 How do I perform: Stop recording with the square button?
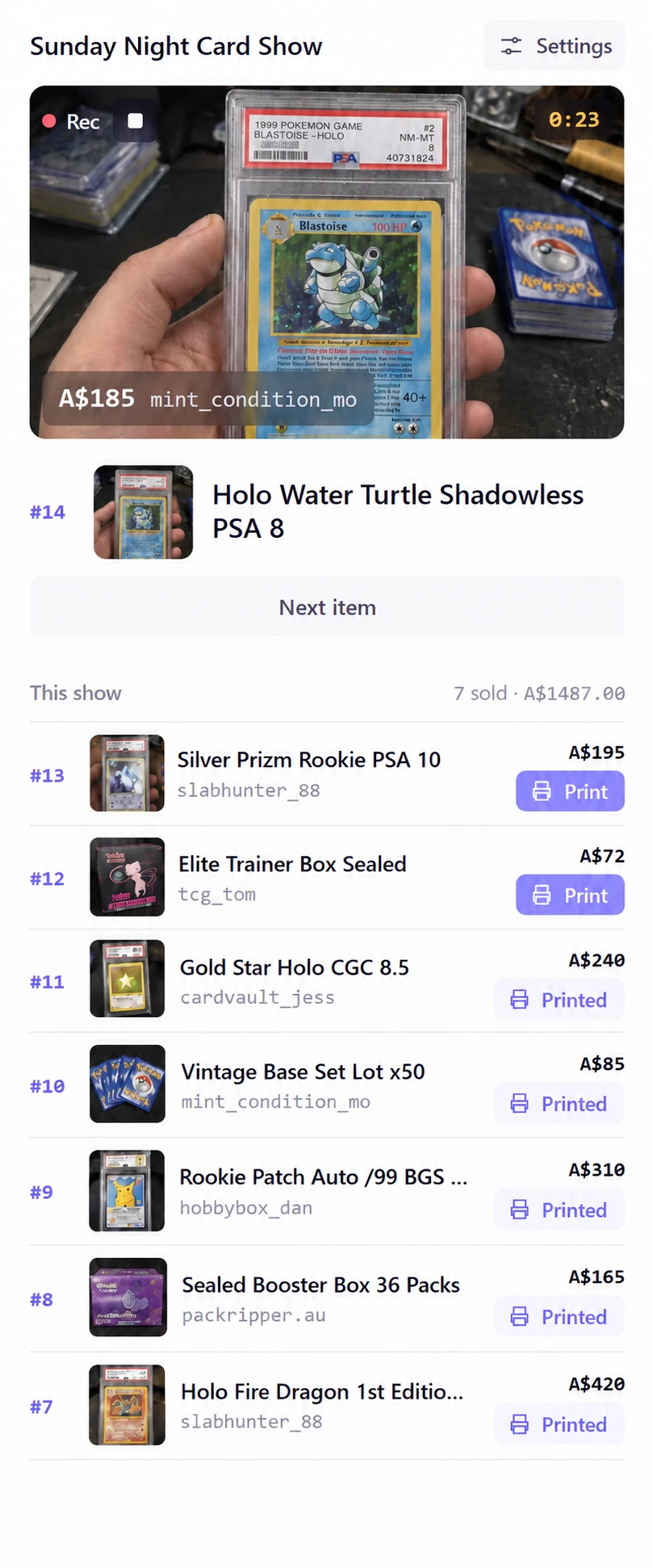(x=136, y=121)
